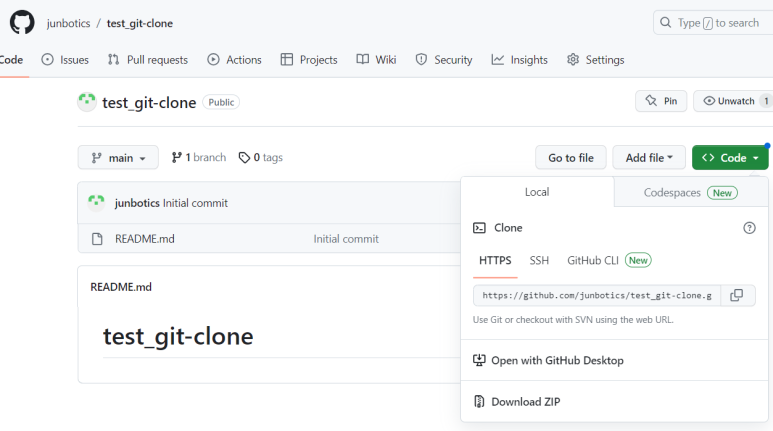Focus the Type / to search field
Image resolution: width=773 pixels, height=431 pixels.
tap(713, 23)
